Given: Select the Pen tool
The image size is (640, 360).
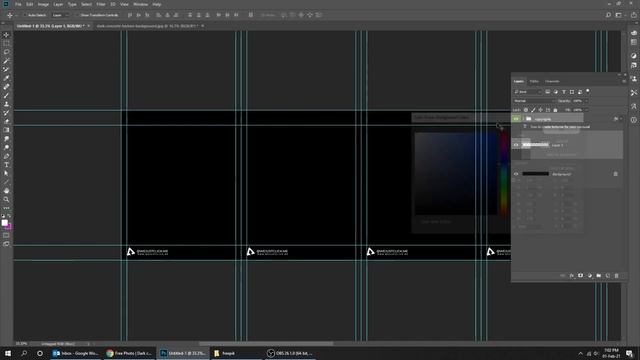Looking at the screenshot, I should [x=6, y=156].
